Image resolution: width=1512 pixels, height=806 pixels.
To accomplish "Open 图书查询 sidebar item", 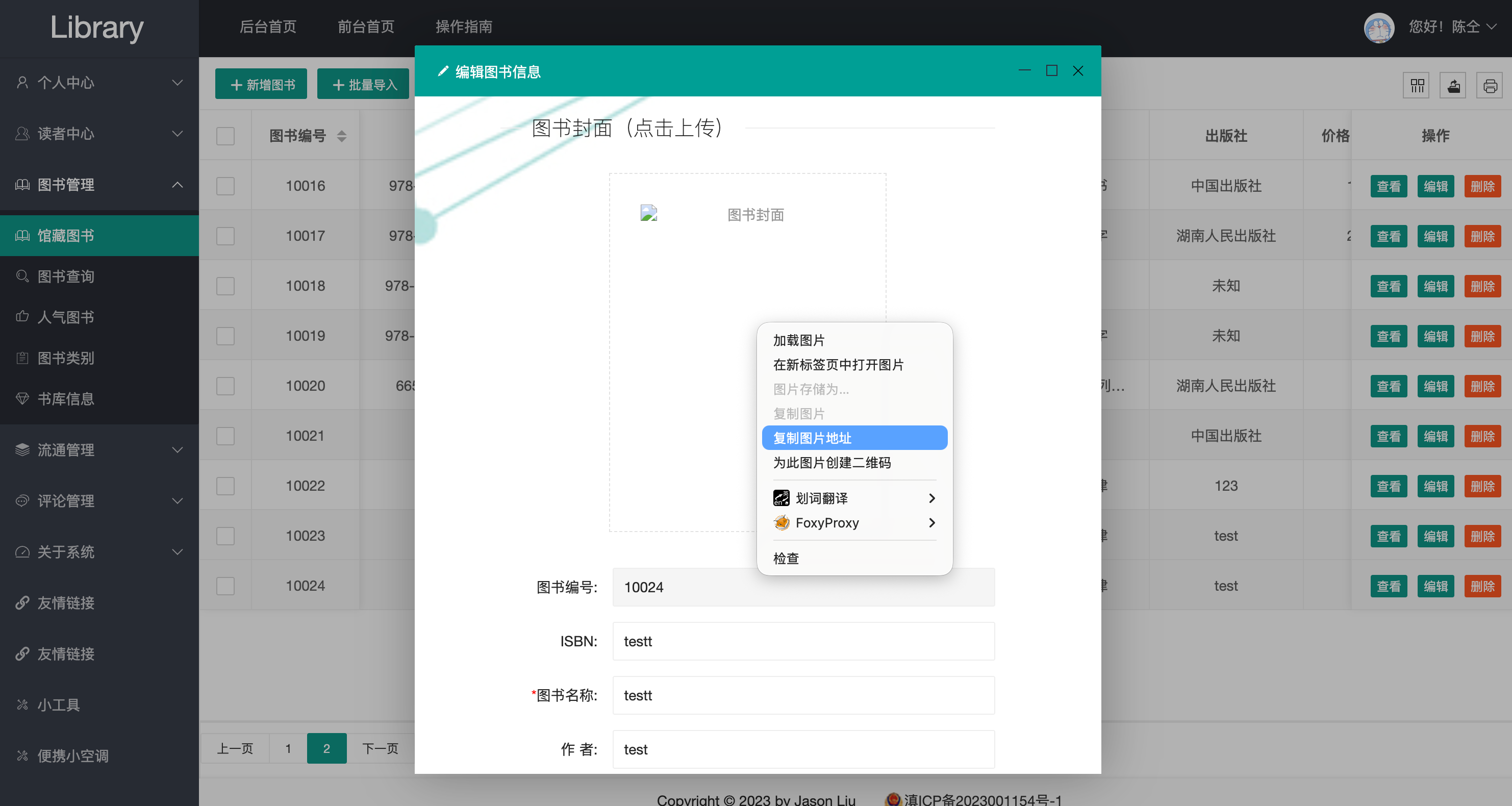I will [66, 276].
